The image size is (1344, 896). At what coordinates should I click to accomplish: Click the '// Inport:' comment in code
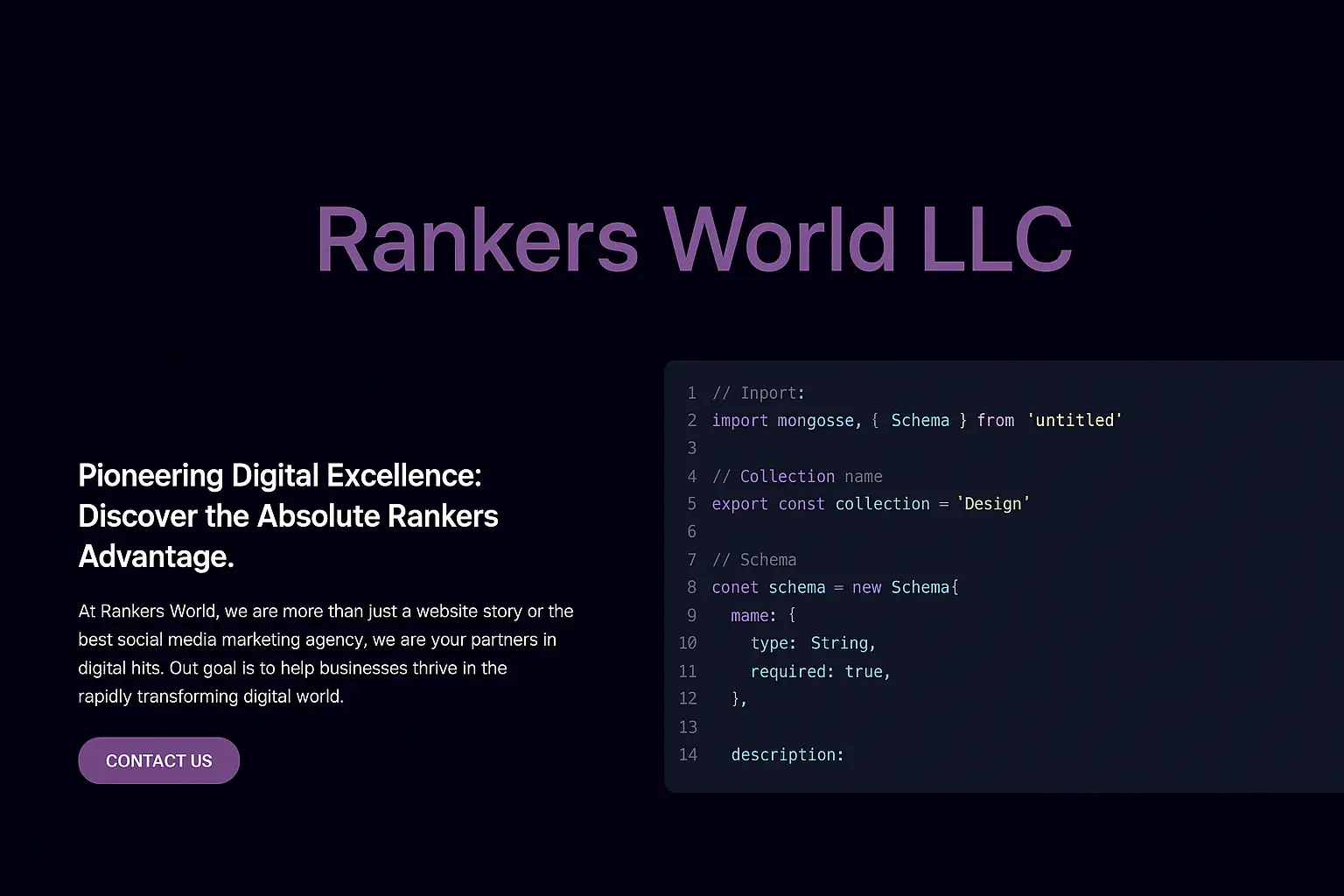click(758, 393)
